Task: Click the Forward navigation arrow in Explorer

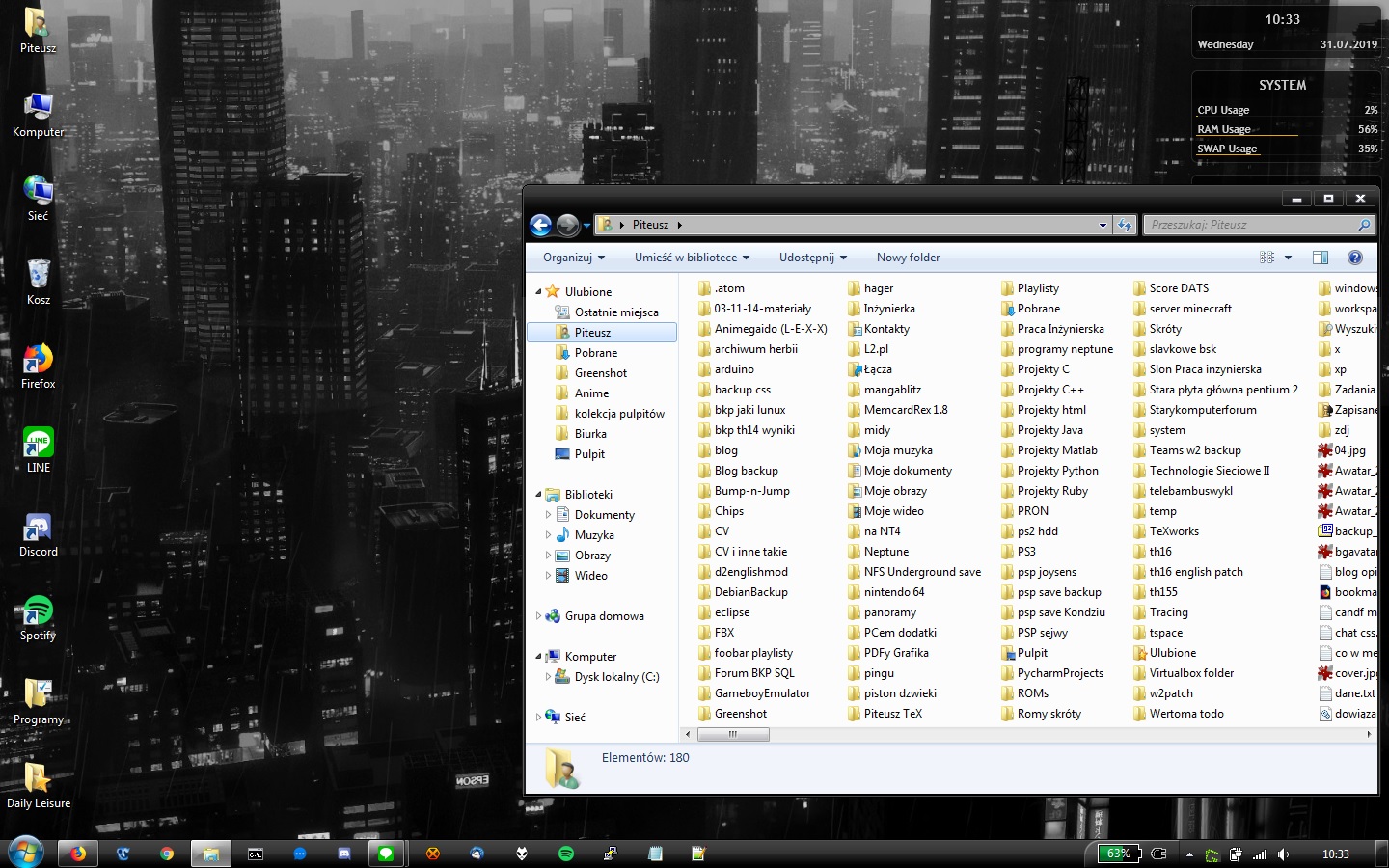Action: 568,225
